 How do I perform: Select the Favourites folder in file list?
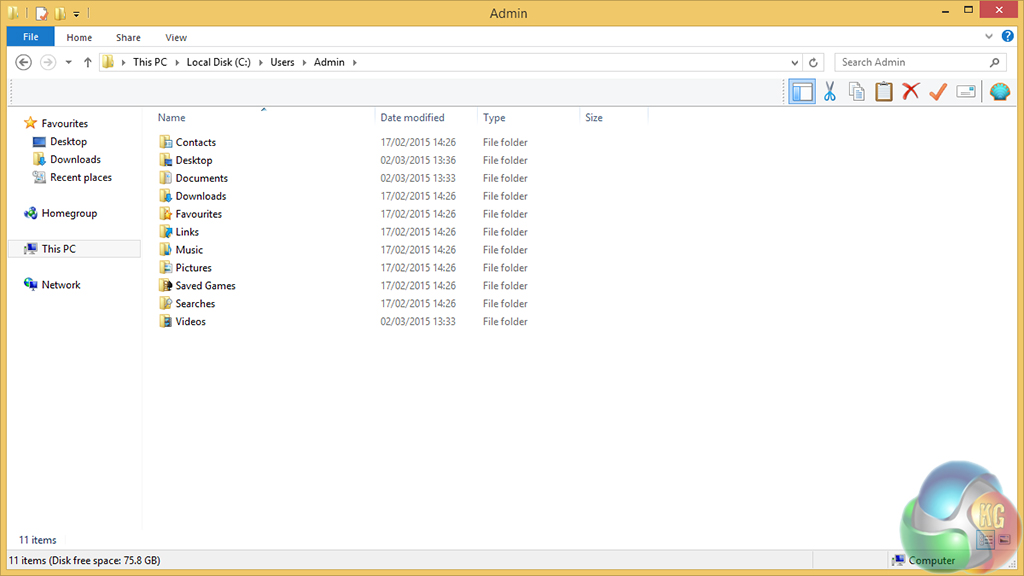click(x=344, y=214)
